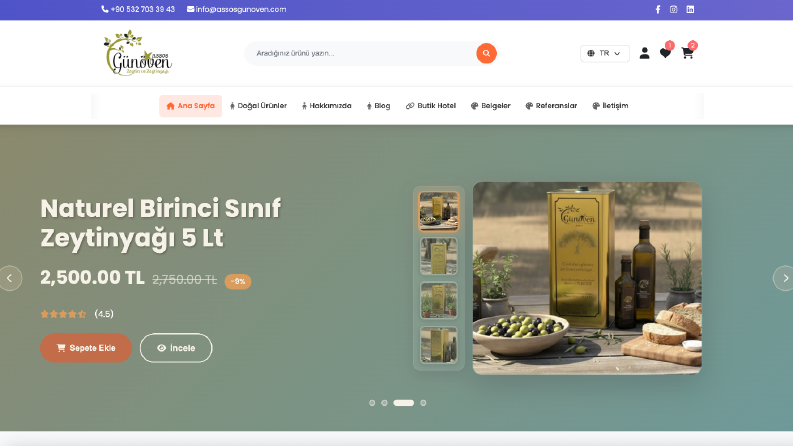Click Sepete Ekle button
Screen dimensions: 793x446
(86, 348)
